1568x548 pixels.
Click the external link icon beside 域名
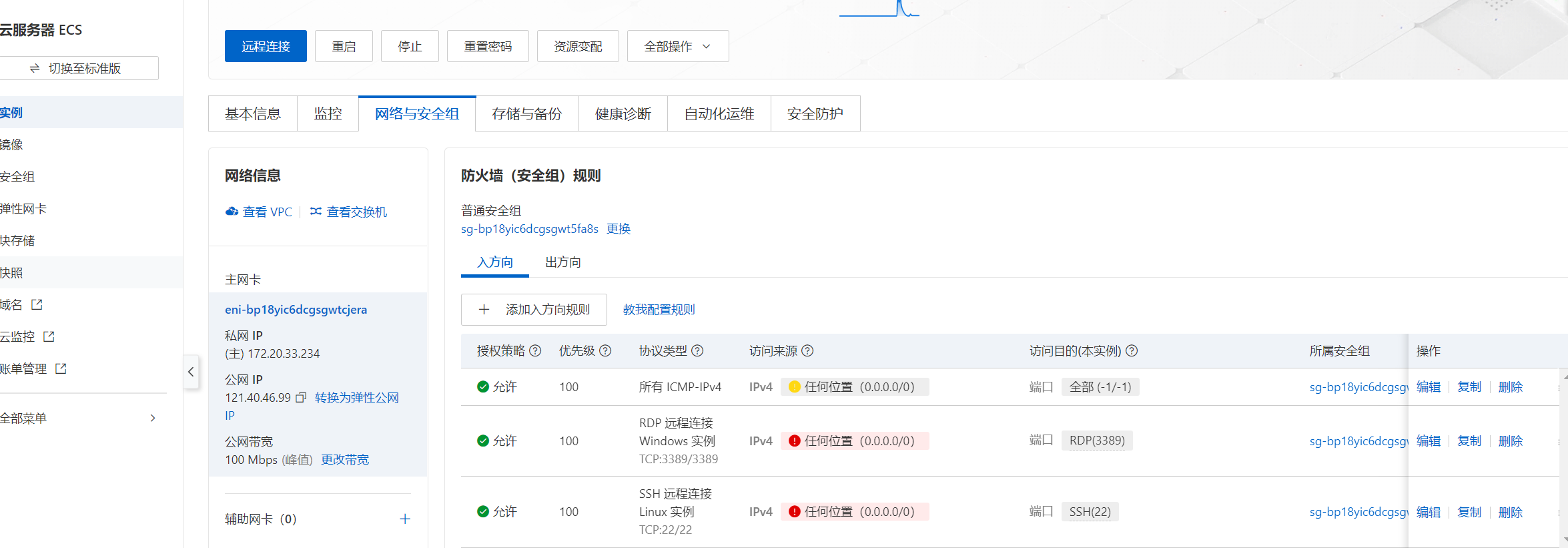click(x=37, y=304)
